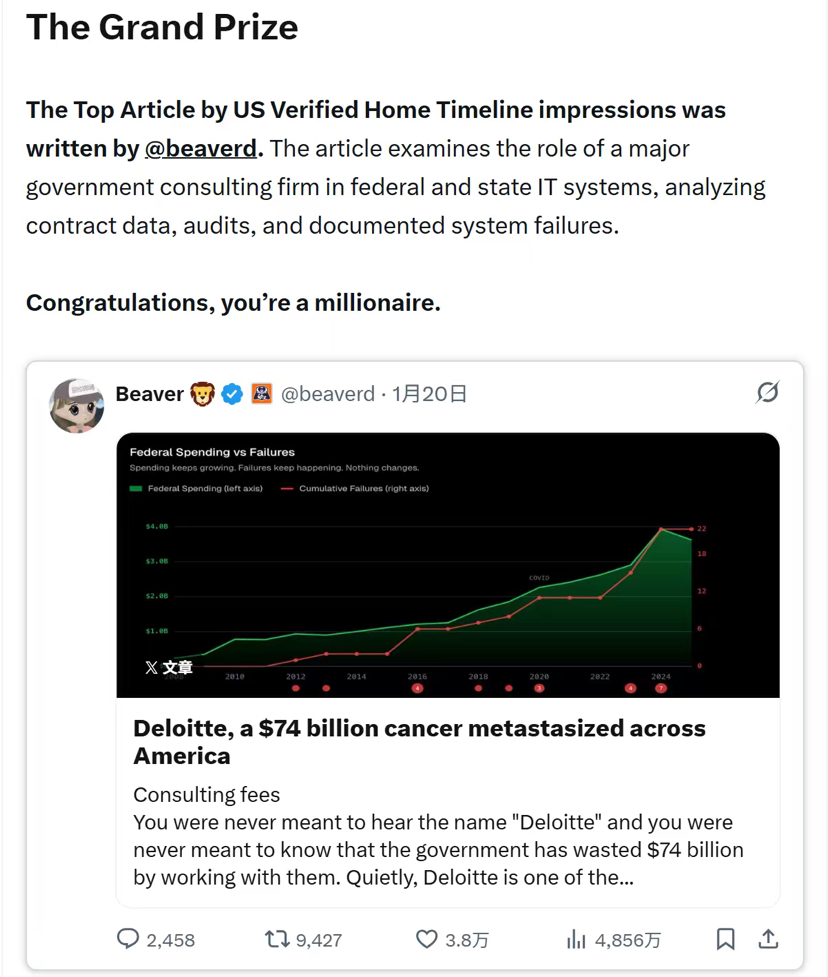Click the blue verified badge
Screen dimensions: 828x977
232,394
